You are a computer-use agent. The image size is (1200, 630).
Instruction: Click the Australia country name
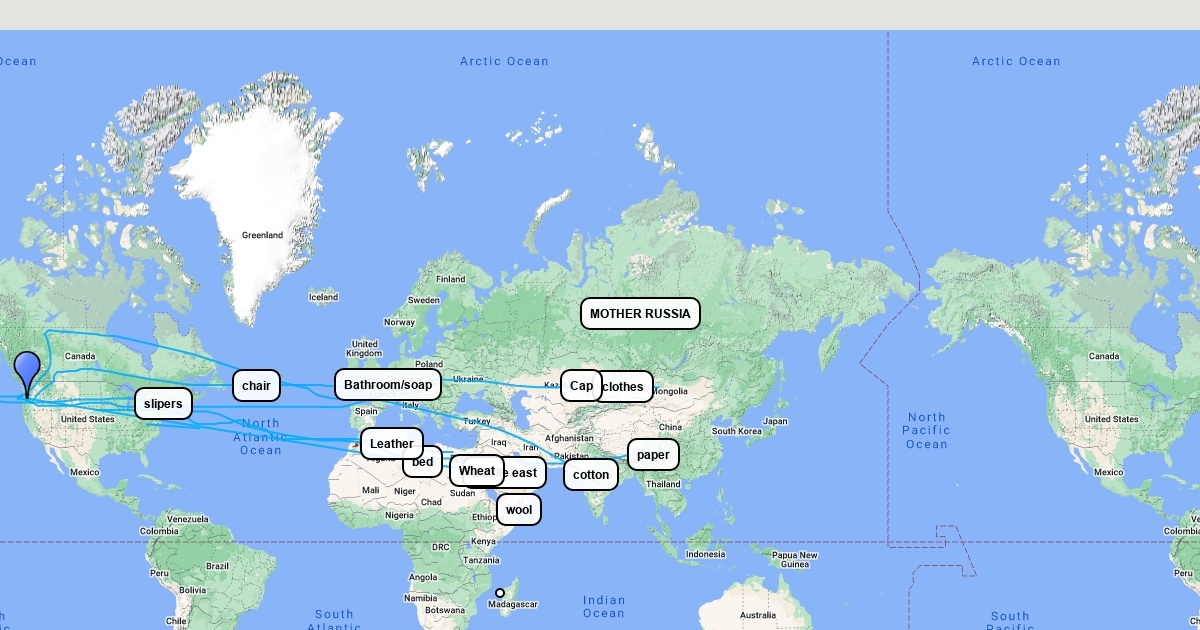click(757, 615)
